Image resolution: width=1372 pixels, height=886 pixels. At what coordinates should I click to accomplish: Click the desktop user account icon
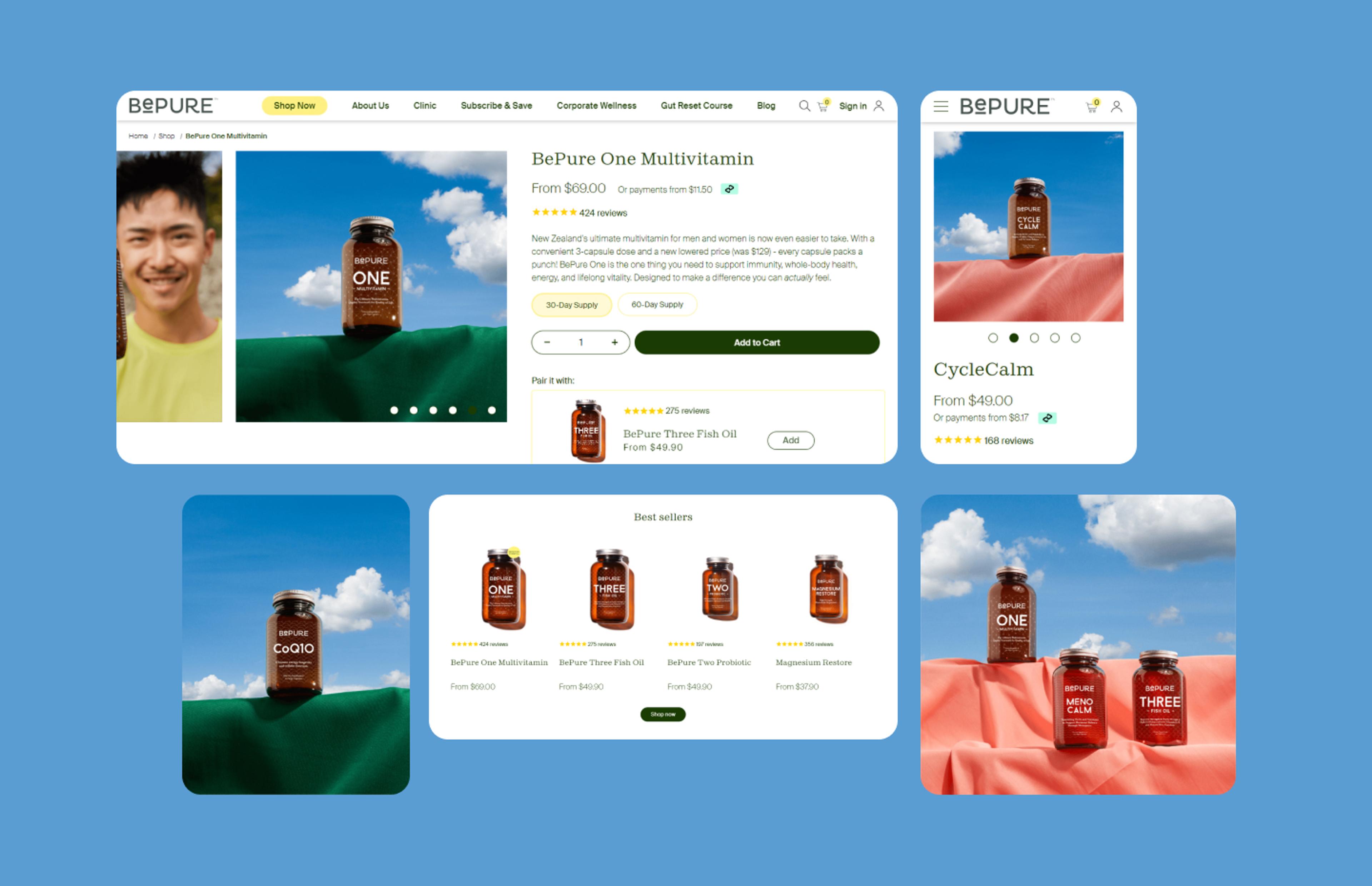(x=879, y=106)
